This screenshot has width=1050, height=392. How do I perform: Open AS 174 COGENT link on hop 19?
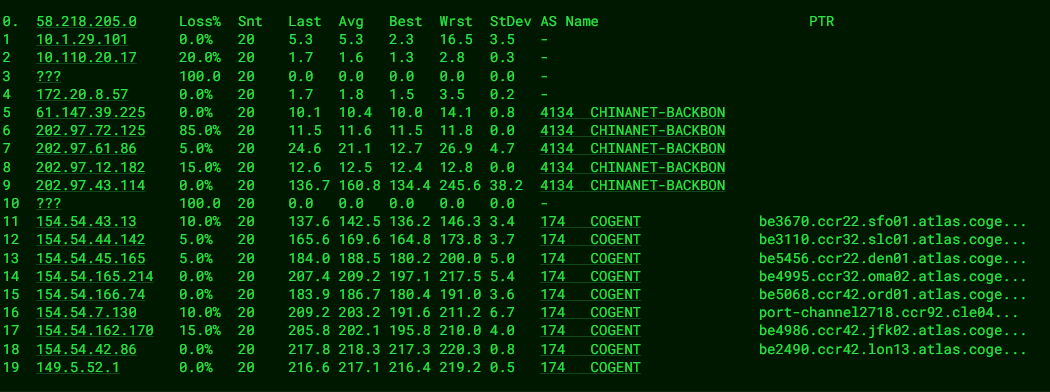(591, 367)
